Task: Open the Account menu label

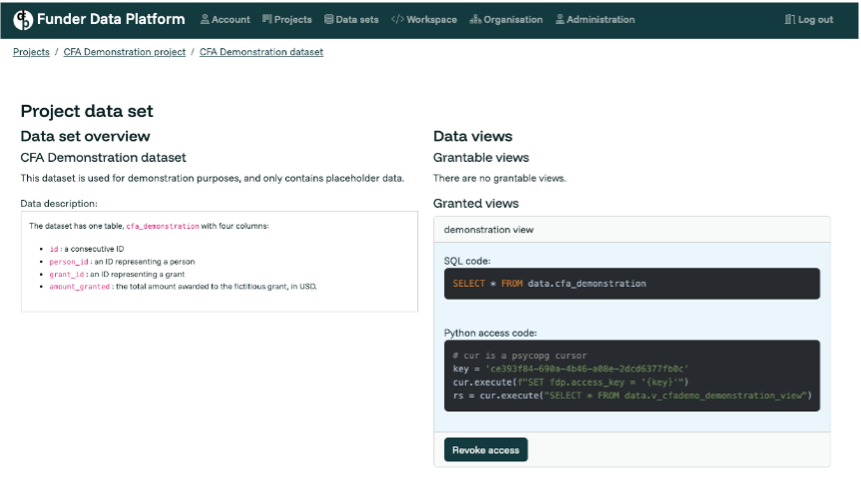Action: coord(231,20)
